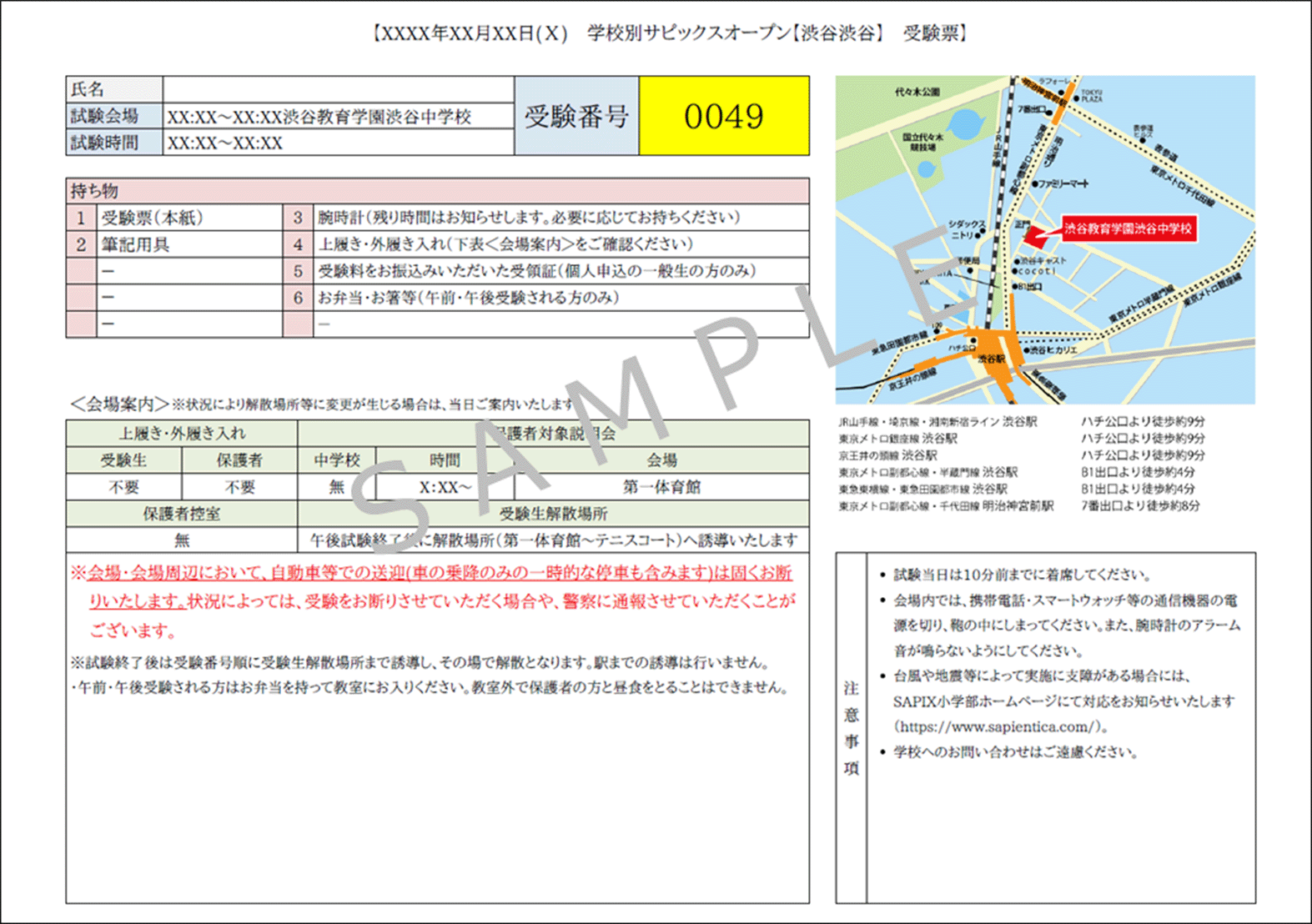
Task: Click 渋谷ヒカリエ on the map
Action: [1053, 350]
